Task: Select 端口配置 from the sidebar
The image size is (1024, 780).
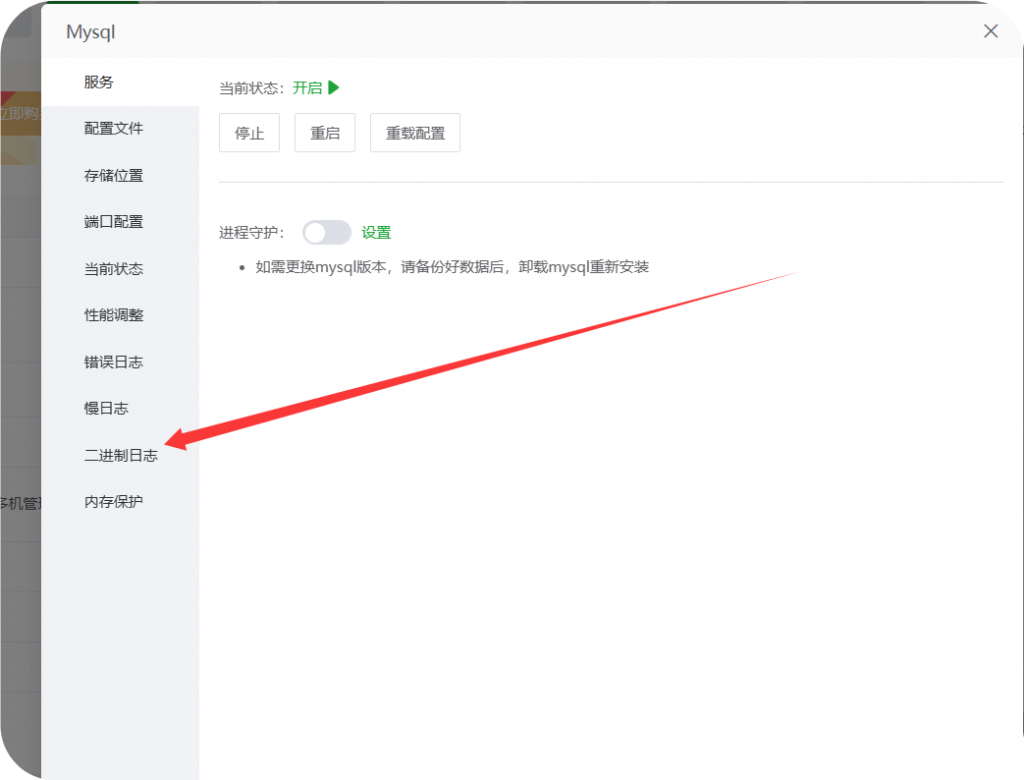Action: pyautogui.click(x=113, y=221)
